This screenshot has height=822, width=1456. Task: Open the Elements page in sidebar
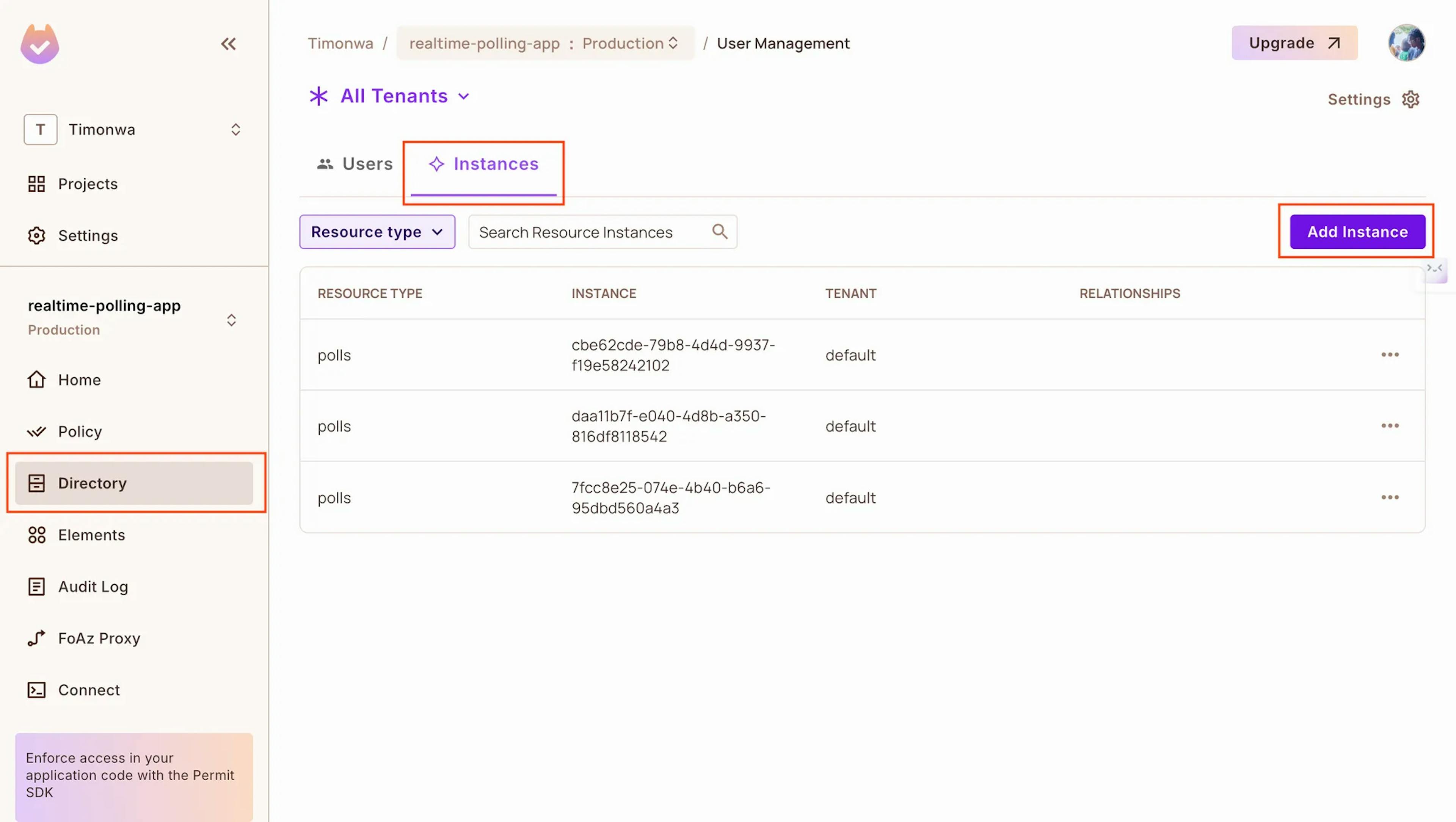click(91, 535)
